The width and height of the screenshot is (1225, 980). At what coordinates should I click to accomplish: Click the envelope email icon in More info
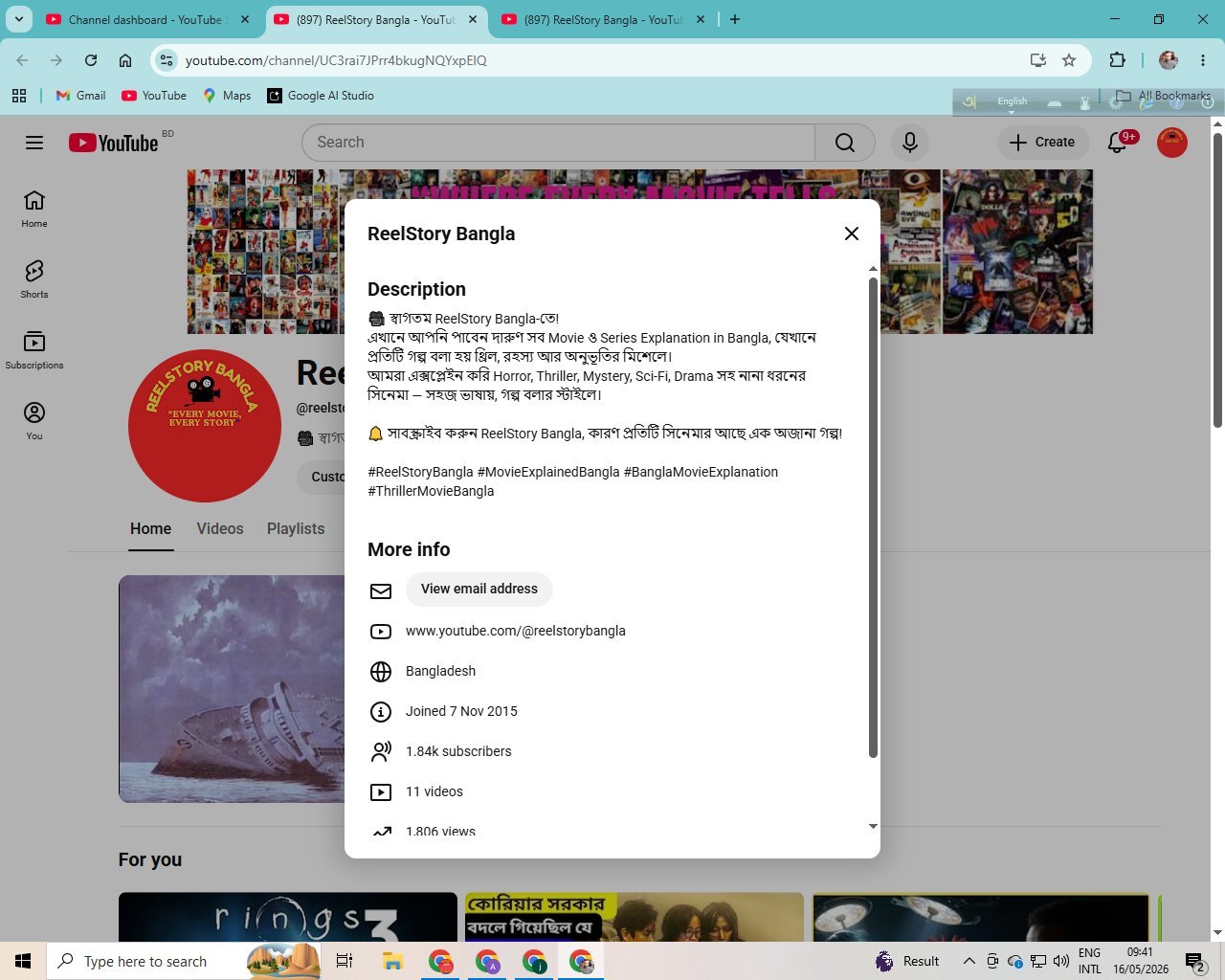pos(381,590)
